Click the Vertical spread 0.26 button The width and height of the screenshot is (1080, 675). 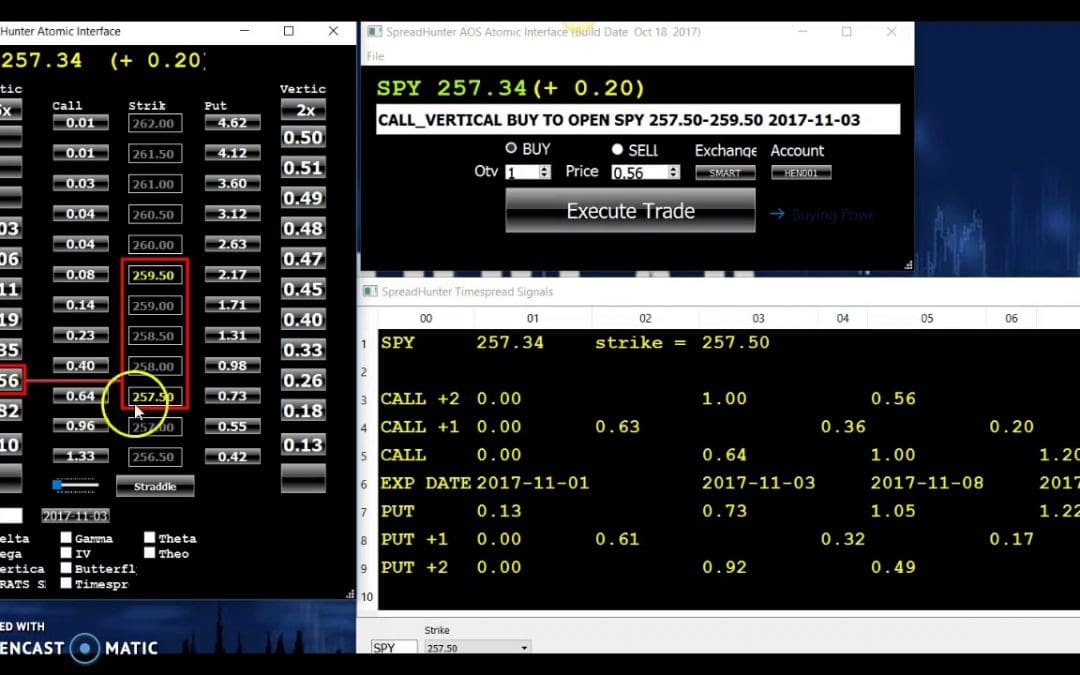(x=303, y=380)
